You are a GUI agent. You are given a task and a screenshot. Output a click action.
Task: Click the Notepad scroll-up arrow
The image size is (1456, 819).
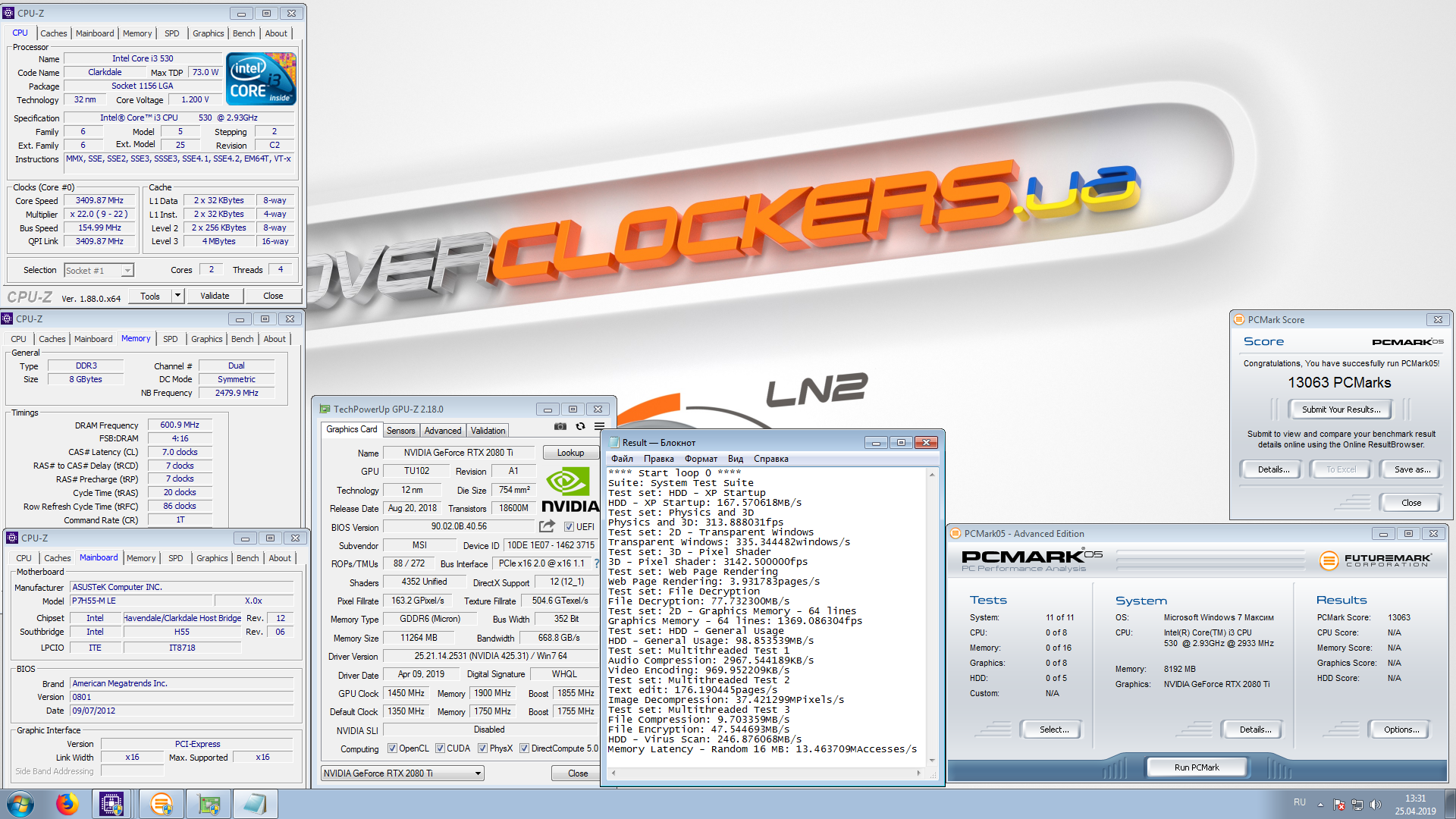click(932, 474)
